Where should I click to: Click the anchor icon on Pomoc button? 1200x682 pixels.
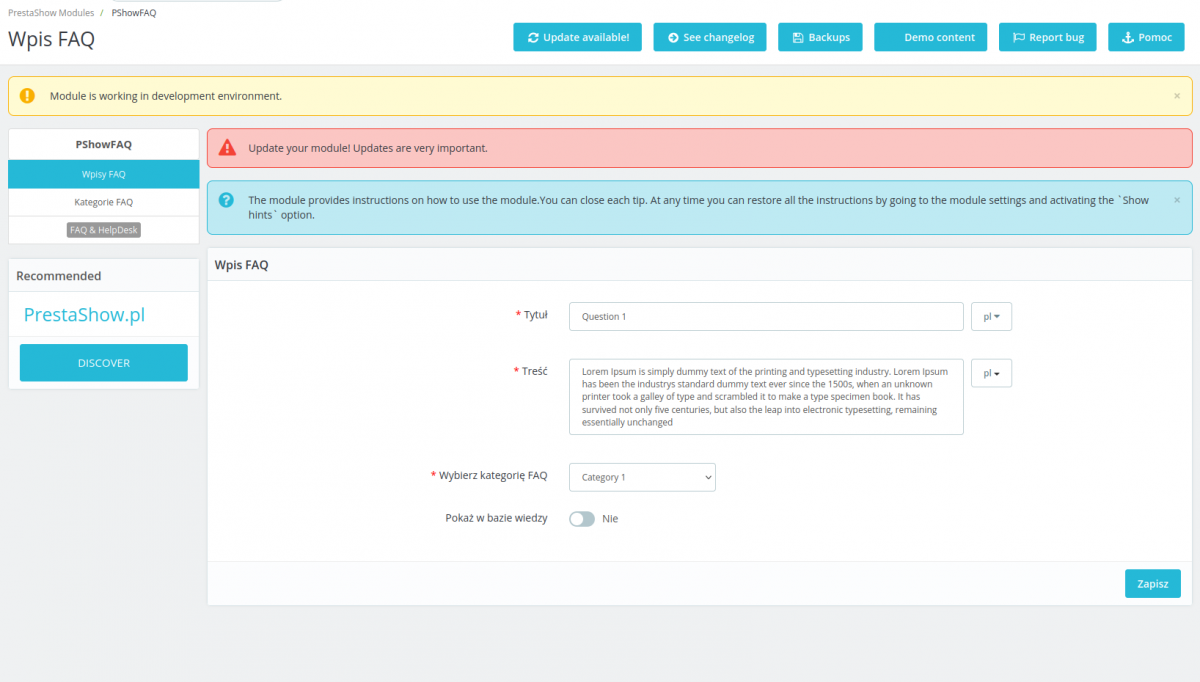tap(1128, 37)
